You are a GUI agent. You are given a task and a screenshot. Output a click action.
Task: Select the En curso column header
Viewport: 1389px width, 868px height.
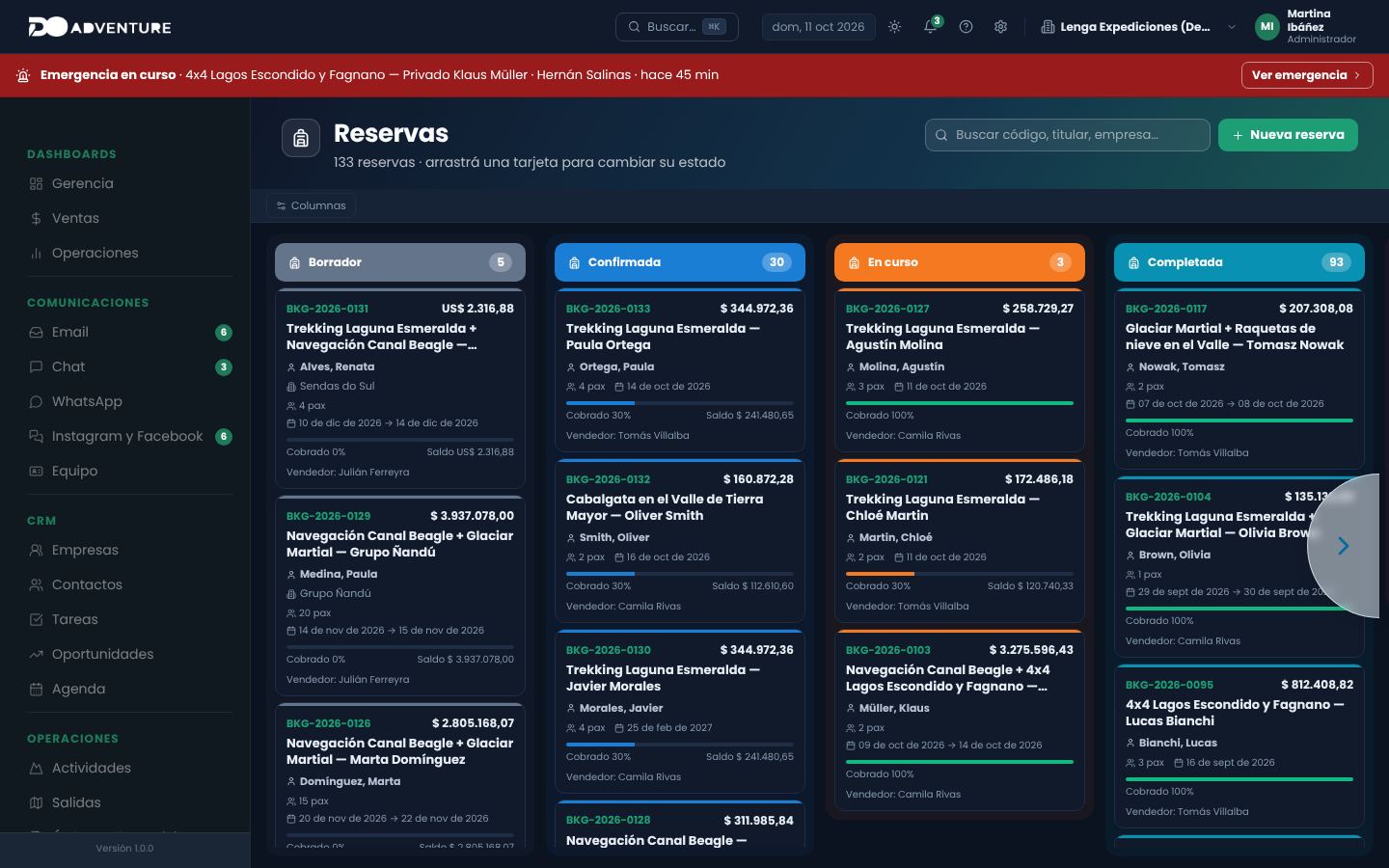(x=960, y=262)
